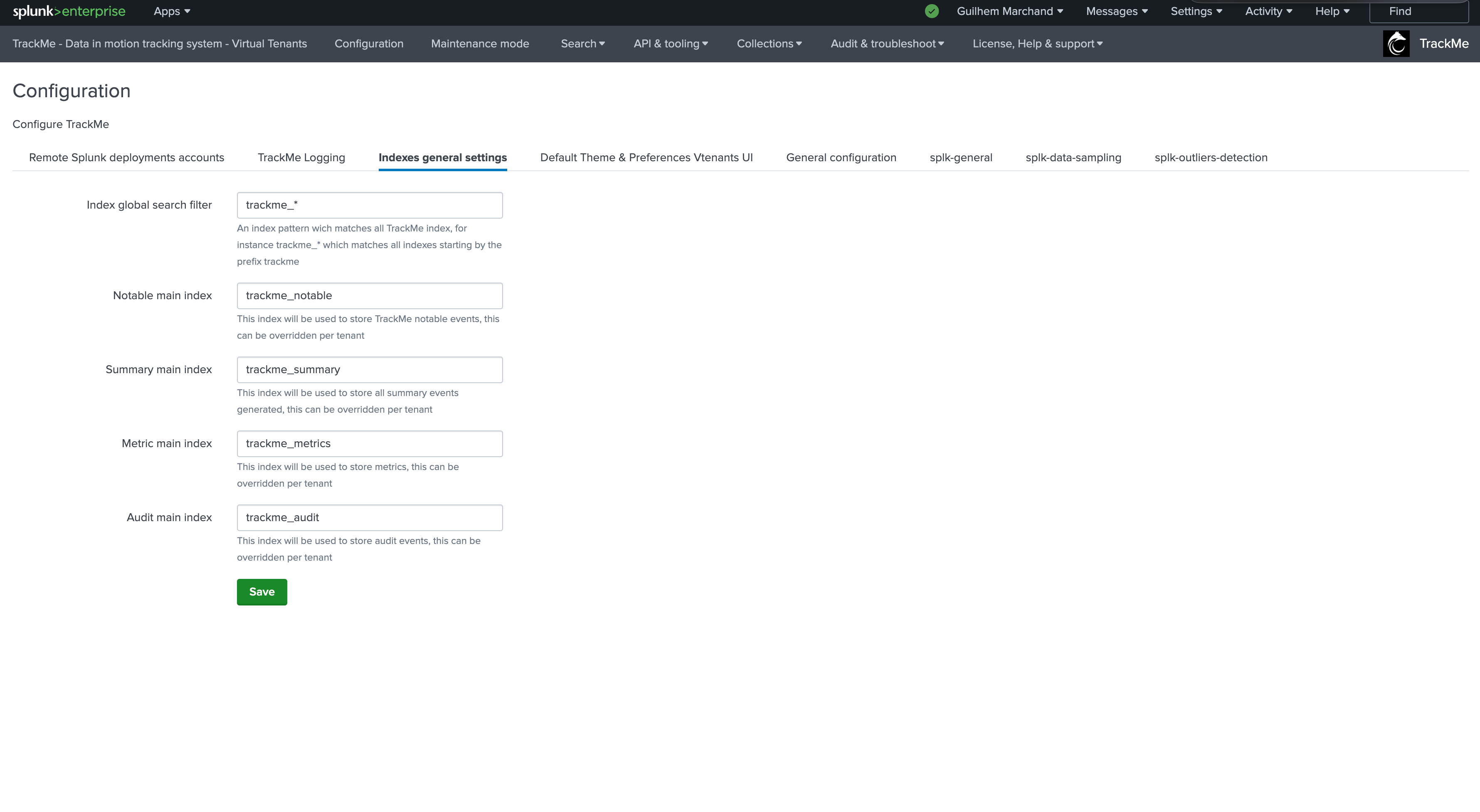Image resolution: width=1480 pixels, height=812 pixels.
Task: Click the Notable main index field
Action: coord(370,296)
